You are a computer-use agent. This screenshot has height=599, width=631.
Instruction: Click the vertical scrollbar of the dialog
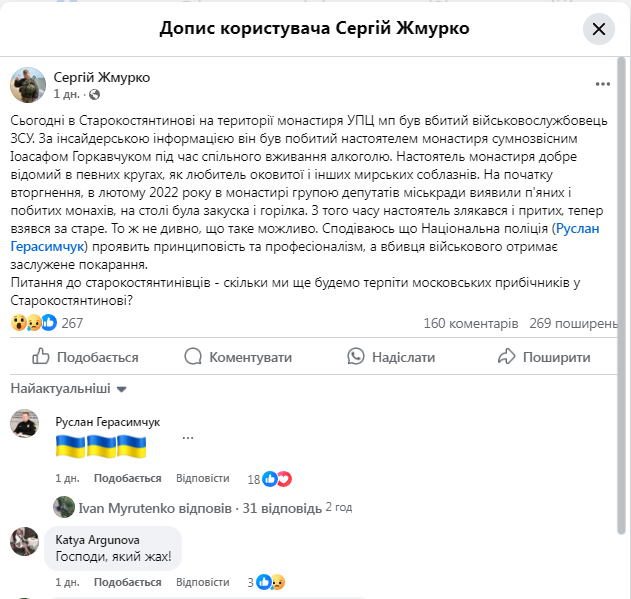[621, 296]
